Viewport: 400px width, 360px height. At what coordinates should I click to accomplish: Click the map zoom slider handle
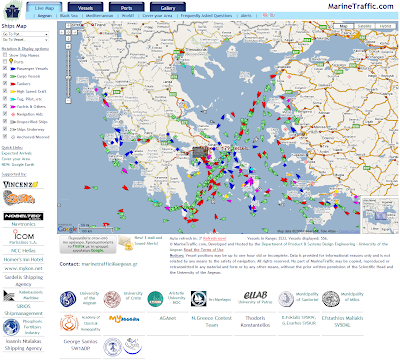click(x=68, y=77)
